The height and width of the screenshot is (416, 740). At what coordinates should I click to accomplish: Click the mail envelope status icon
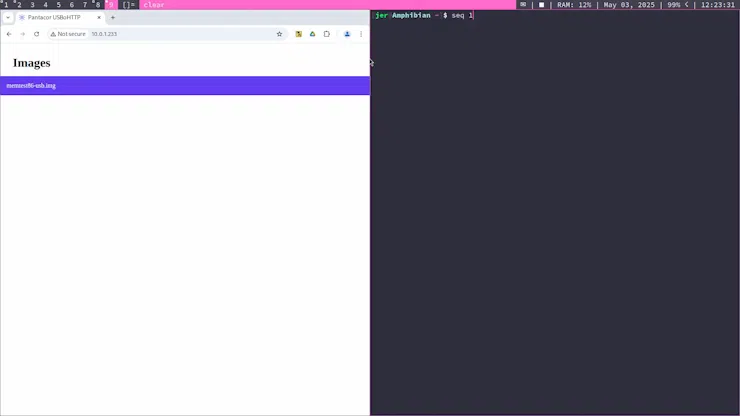point(523,5)
